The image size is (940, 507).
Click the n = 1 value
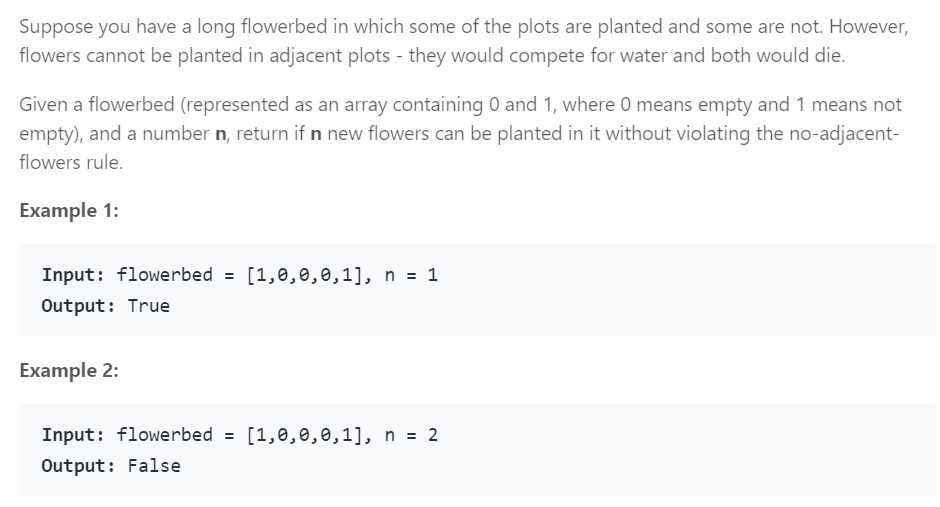coord(411,275)
